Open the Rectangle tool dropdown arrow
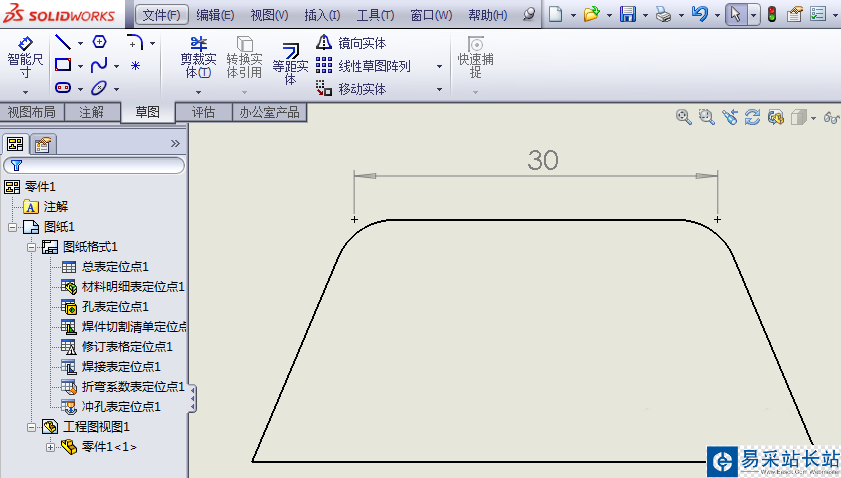Screen dimensions: 841x478 tap(80, 66)
